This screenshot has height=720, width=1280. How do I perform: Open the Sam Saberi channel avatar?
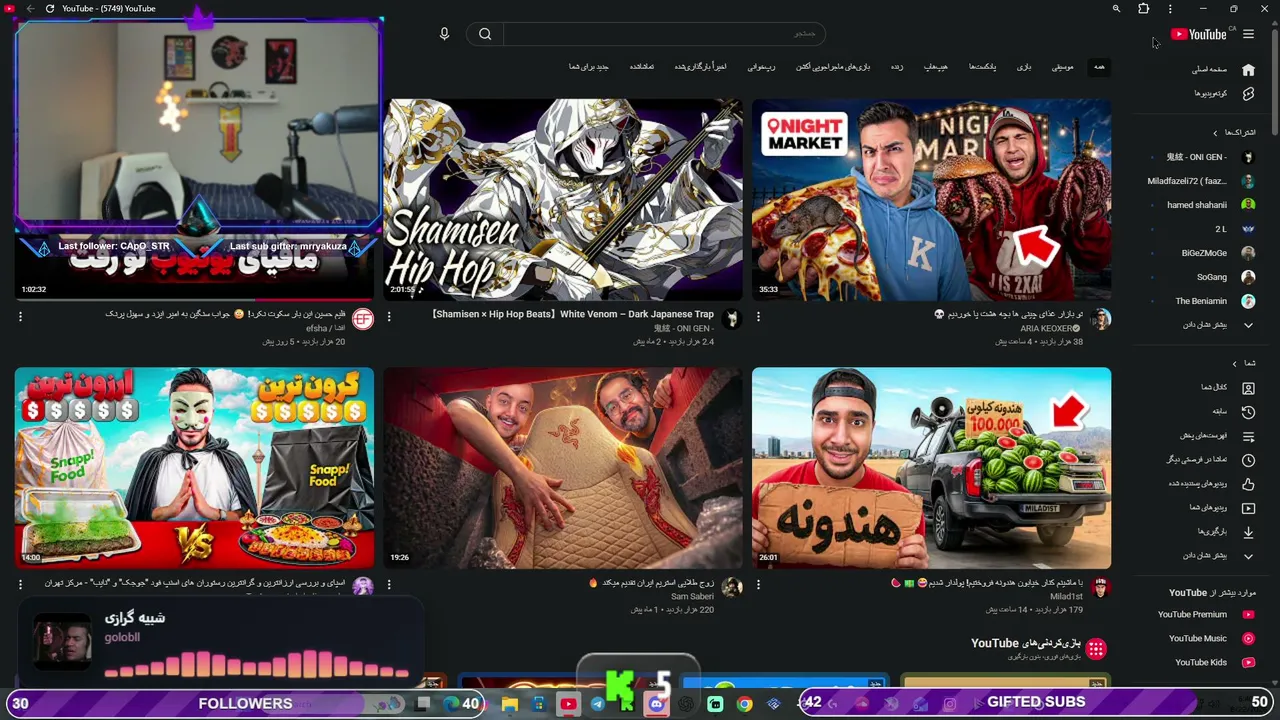[x=732, y=588]
